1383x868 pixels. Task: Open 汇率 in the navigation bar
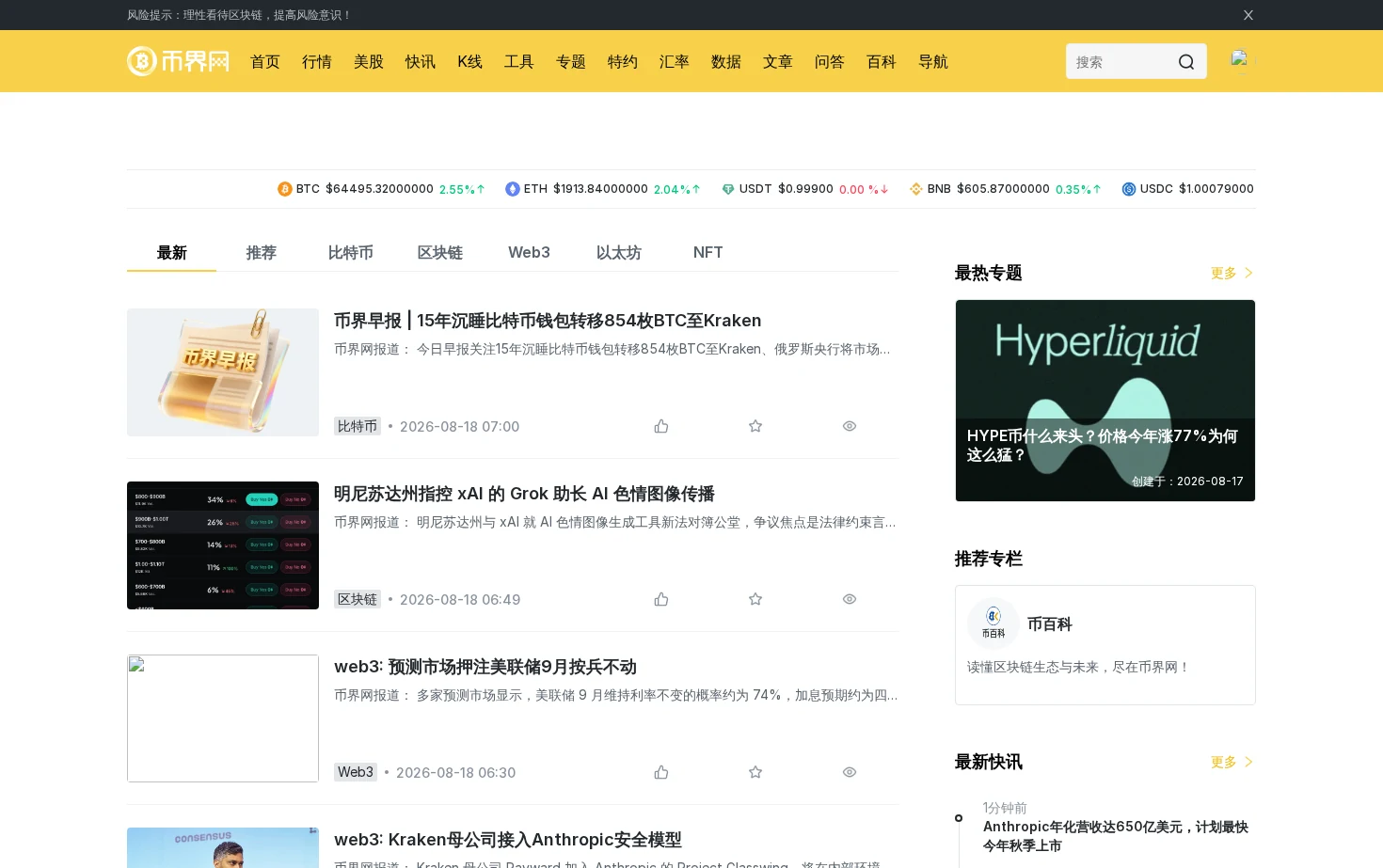pos(675,61)
